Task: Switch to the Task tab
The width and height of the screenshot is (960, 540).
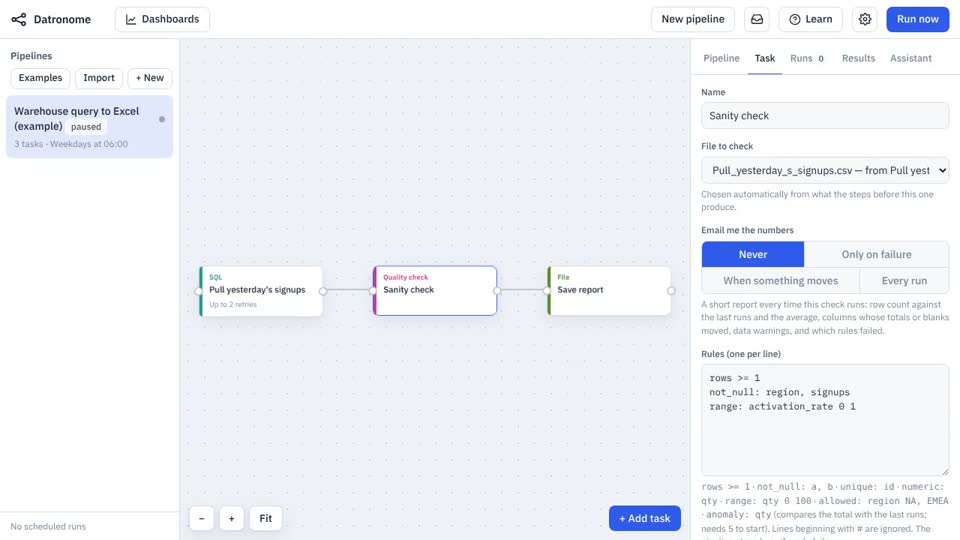Action: 765,58
